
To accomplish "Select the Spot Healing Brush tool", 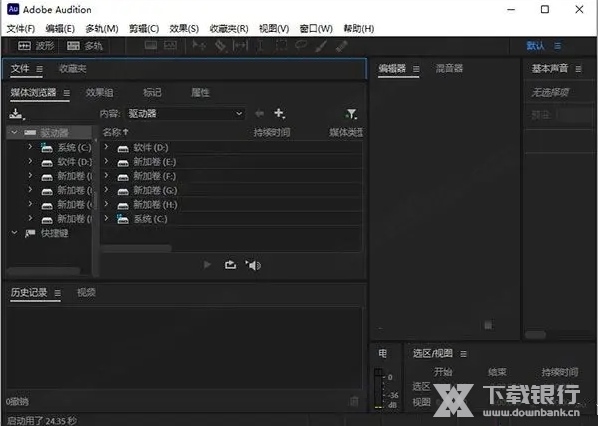I will click(x=341, y=46).
